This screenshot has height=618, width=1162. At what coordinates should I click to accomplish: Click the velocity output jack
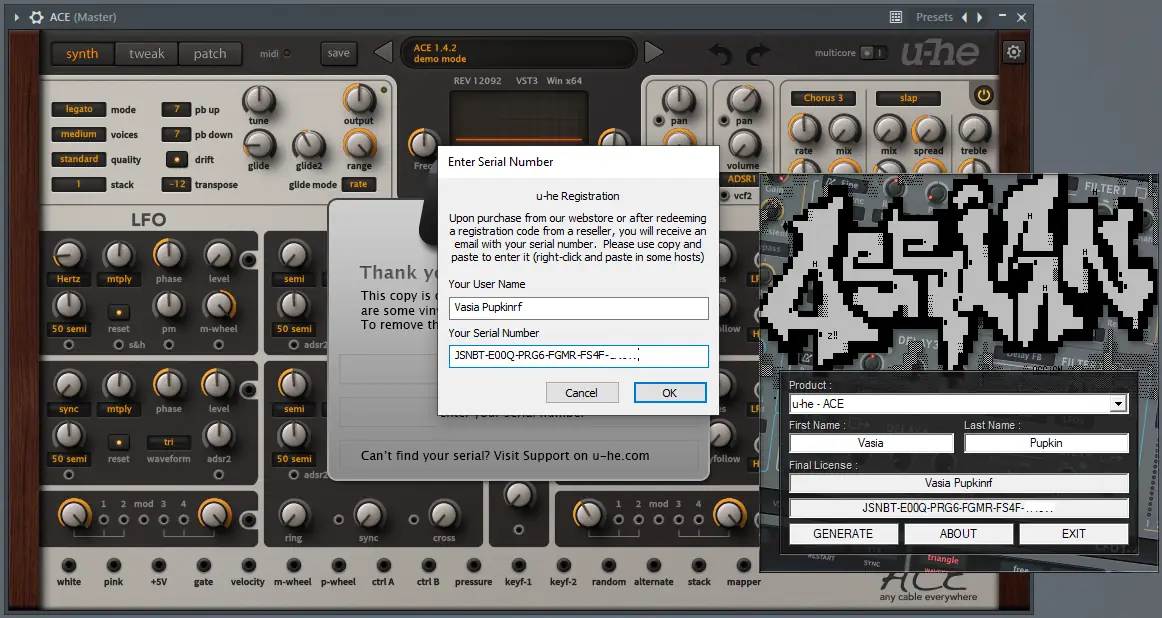point(248,565)
